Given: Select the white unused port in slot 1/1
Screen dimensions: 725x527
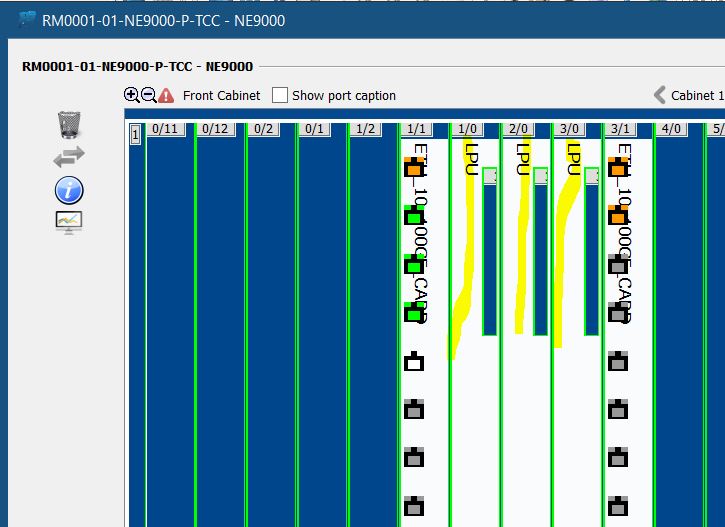Looking at the screenshot, I should click(413, 361).
